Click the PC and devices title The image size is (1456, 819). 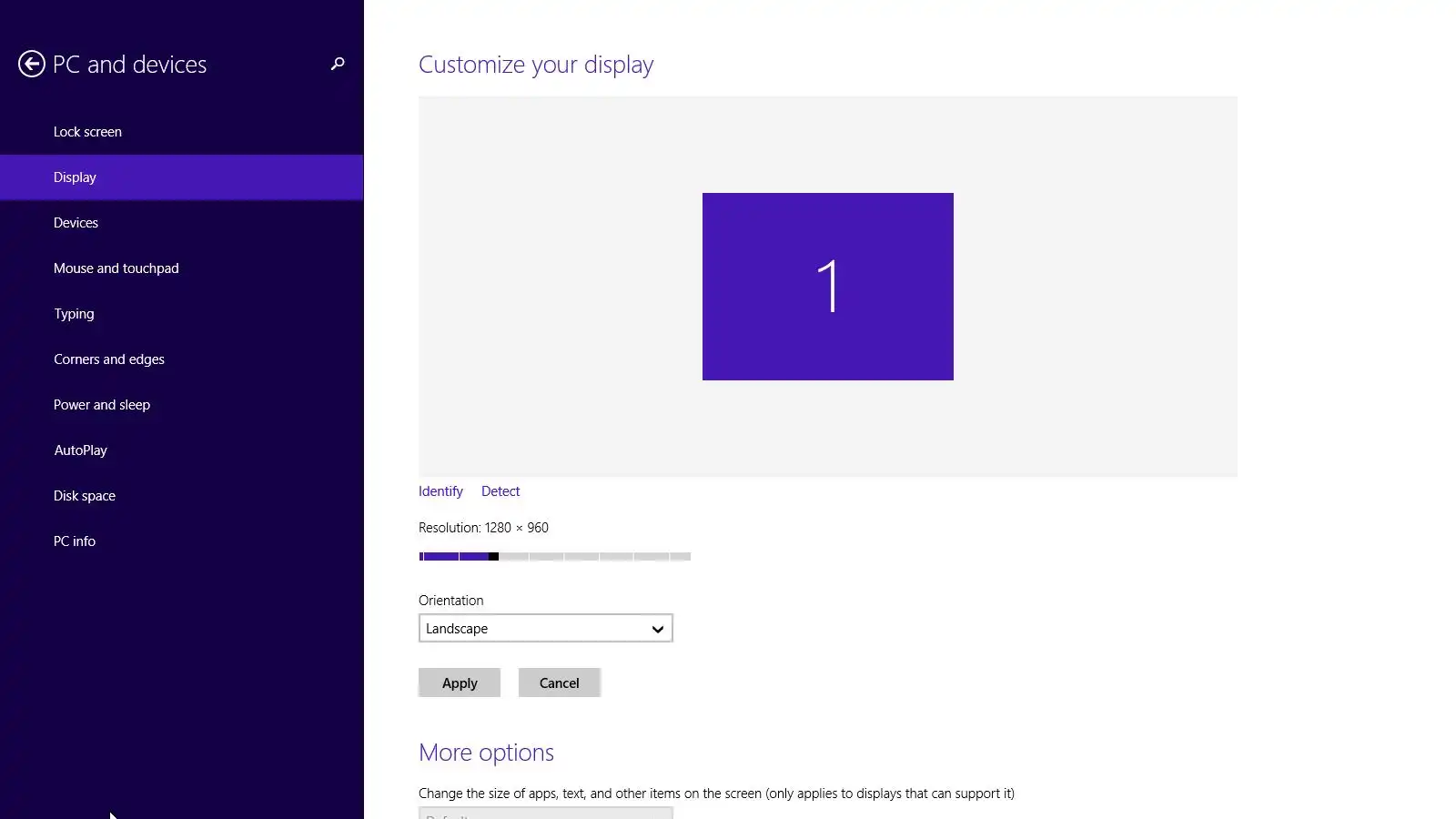[130, 65]
